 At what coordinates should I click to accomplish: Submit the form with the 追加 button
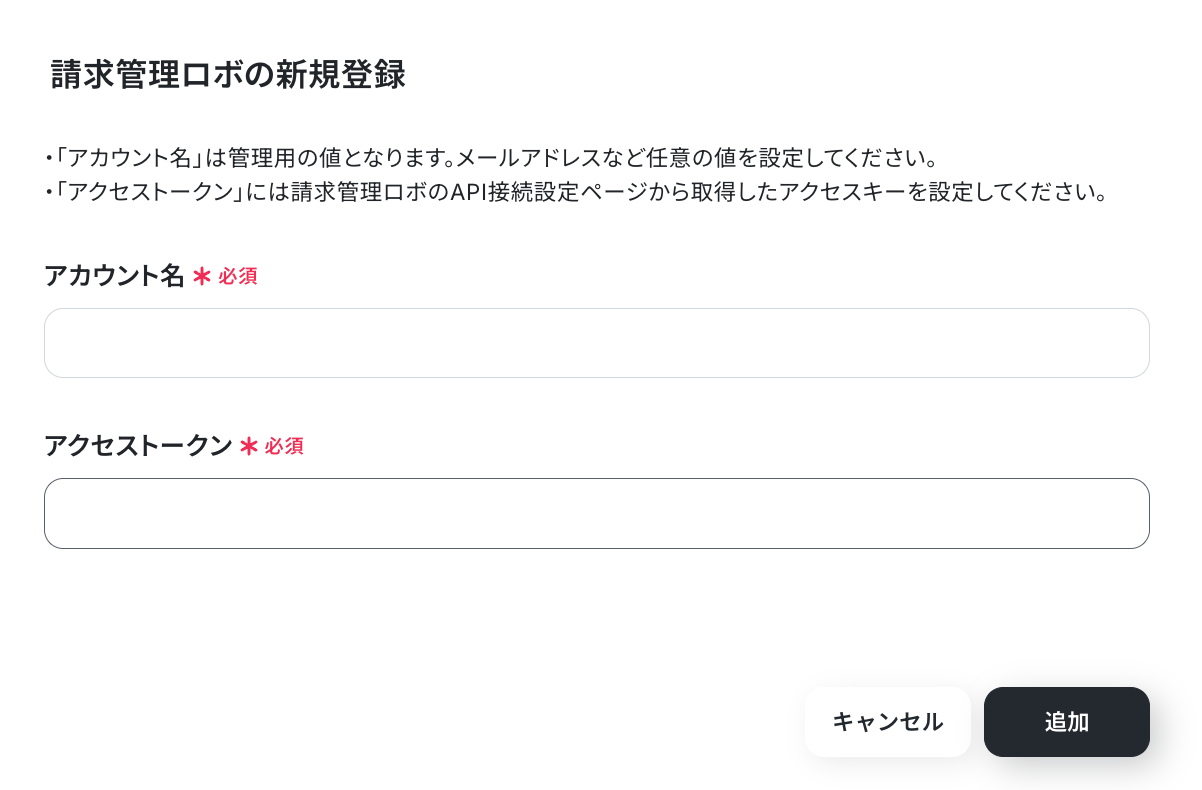tap(1067, 722)
